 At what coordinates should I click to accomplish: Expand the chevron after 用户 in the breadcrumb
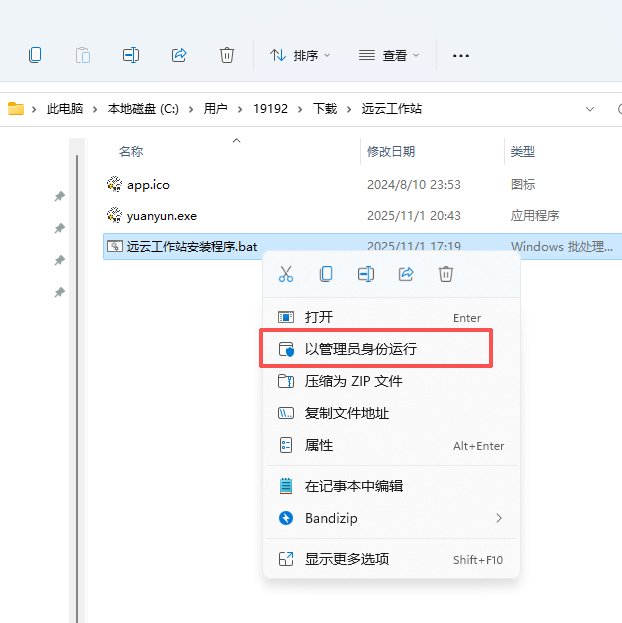(x=240, y=109)
